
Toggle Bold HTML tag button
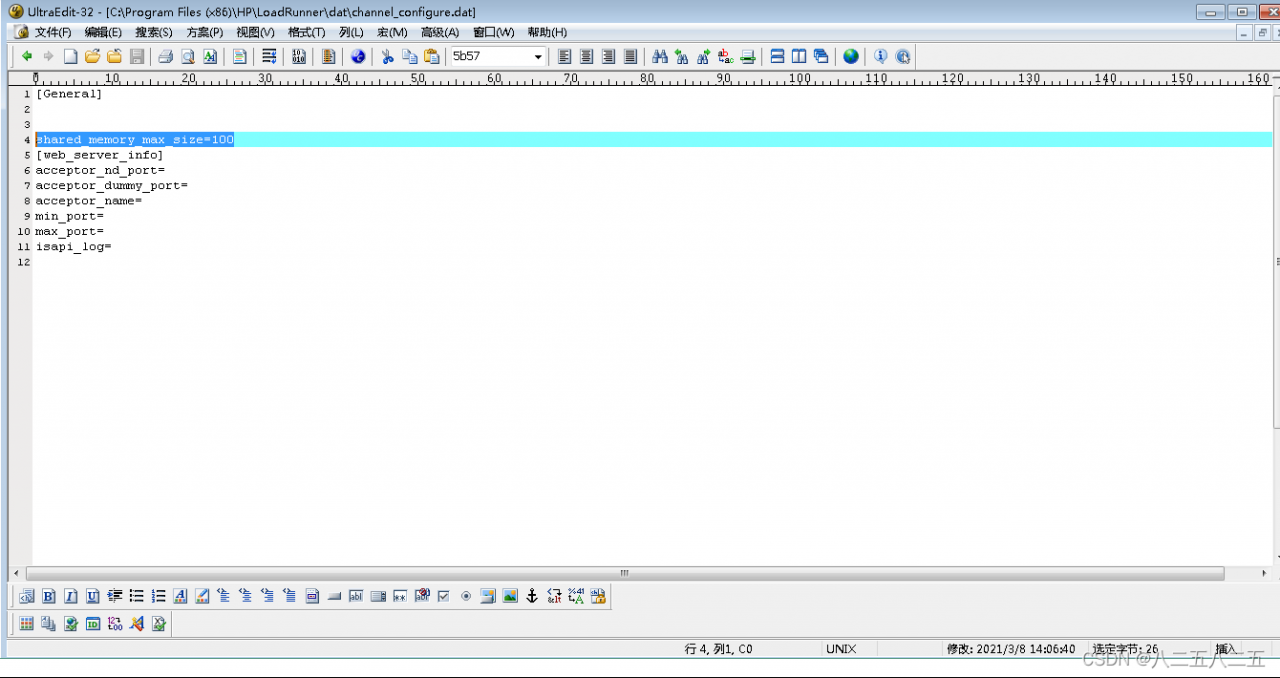[x=48, y=596]
